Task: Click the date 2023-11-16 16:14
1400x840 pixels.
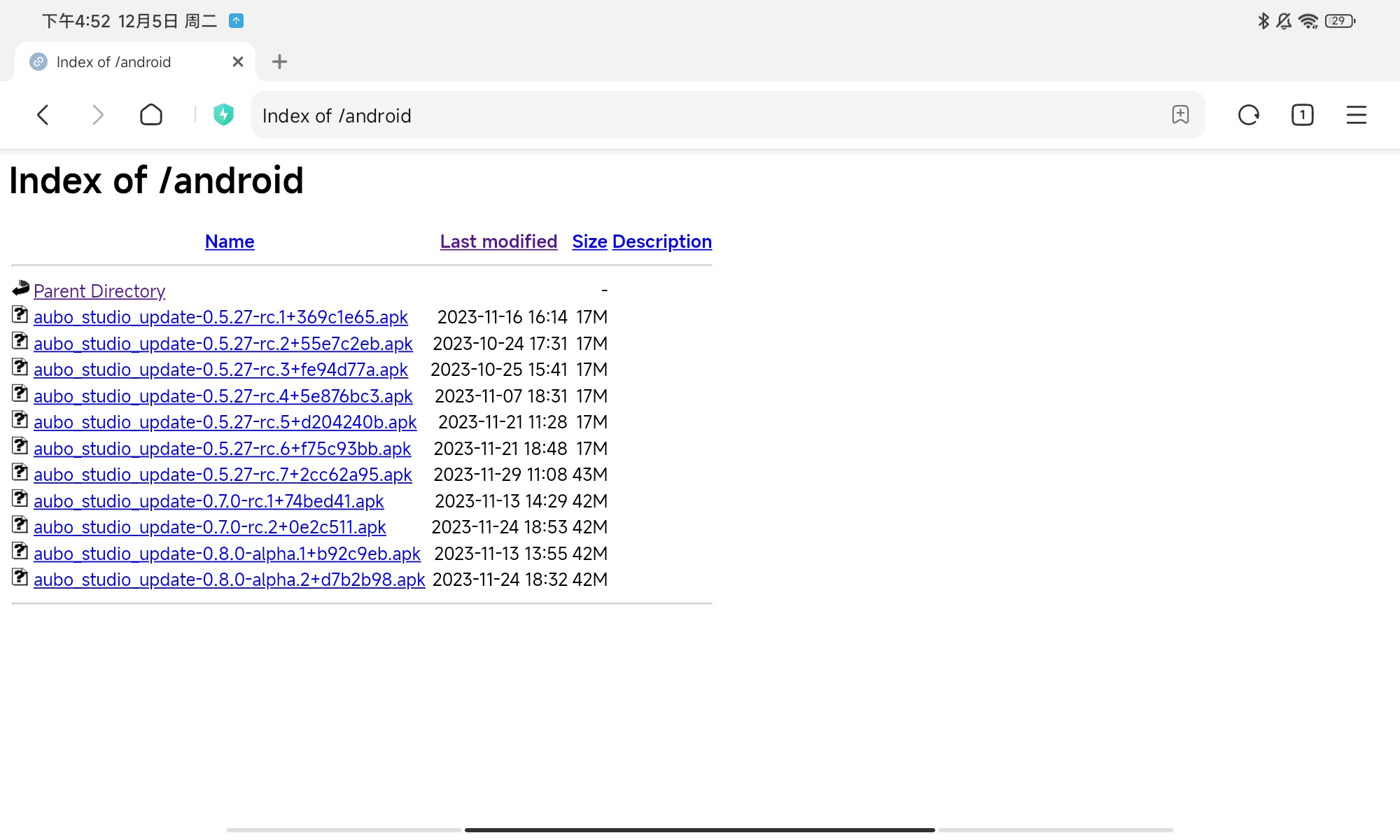Action: tap(503, 317)
